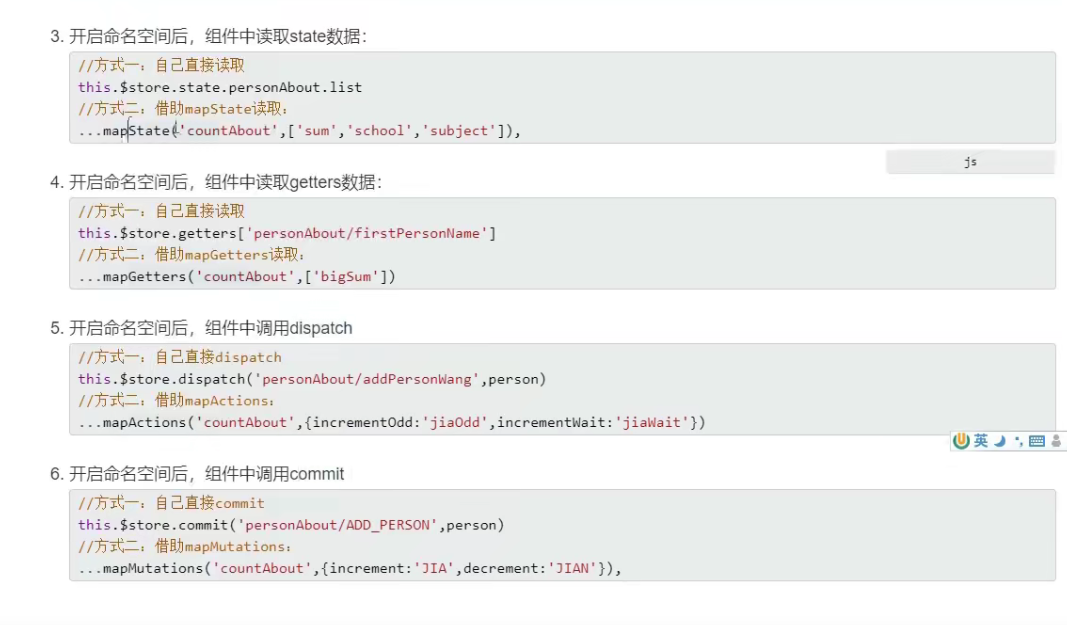Click the ...mapMutations code line

pyautogui.click(x=350, y=569)
